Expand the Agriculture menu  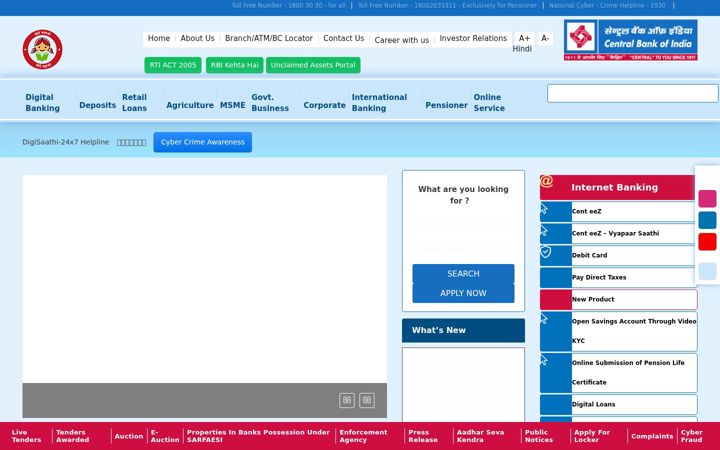(x=190, y=105)
